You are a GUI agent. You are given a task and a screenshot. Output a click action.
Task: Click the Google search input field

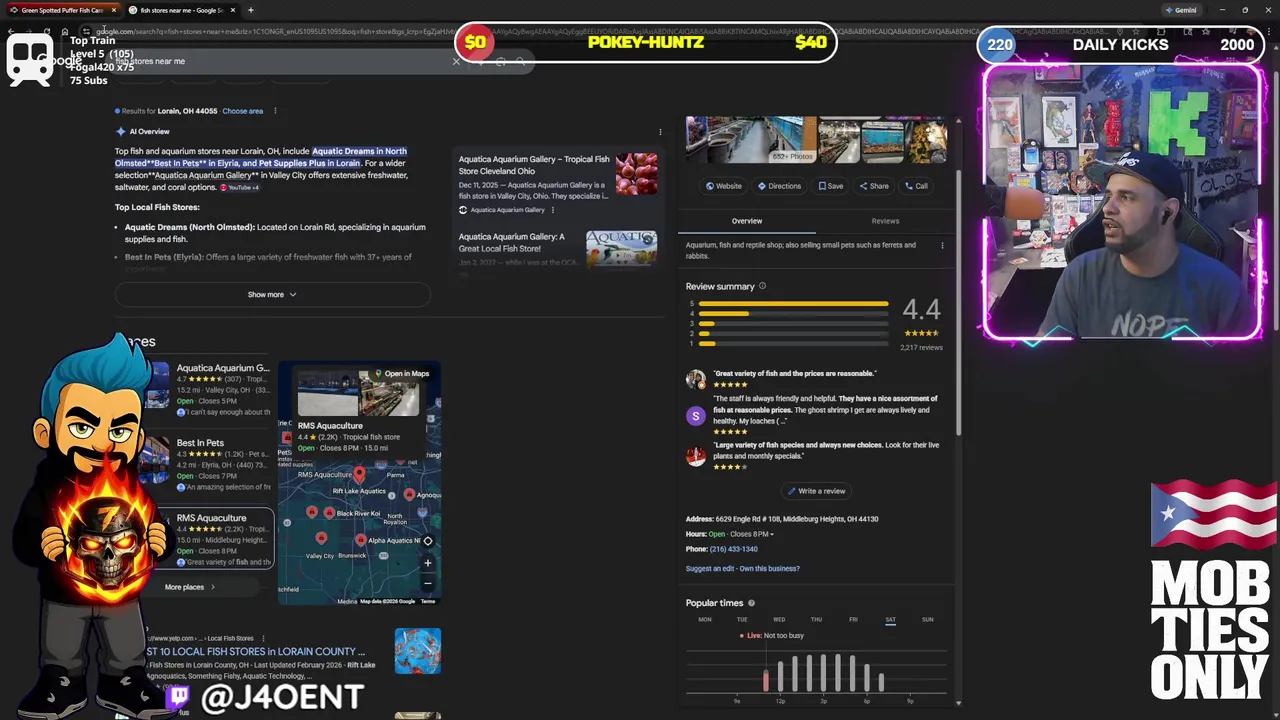(280, 61)
